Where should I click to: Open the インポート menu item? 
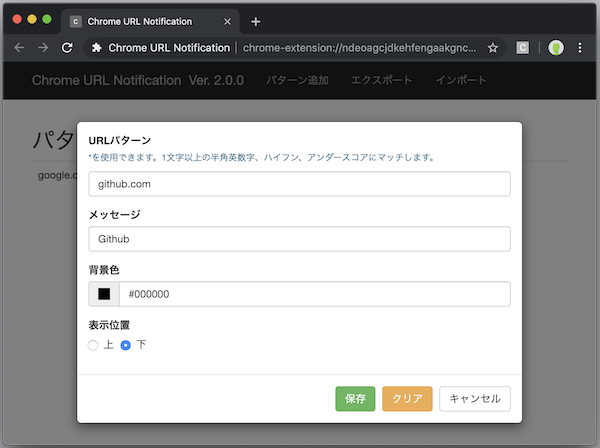pyautogui.click(x=461, y=80)
